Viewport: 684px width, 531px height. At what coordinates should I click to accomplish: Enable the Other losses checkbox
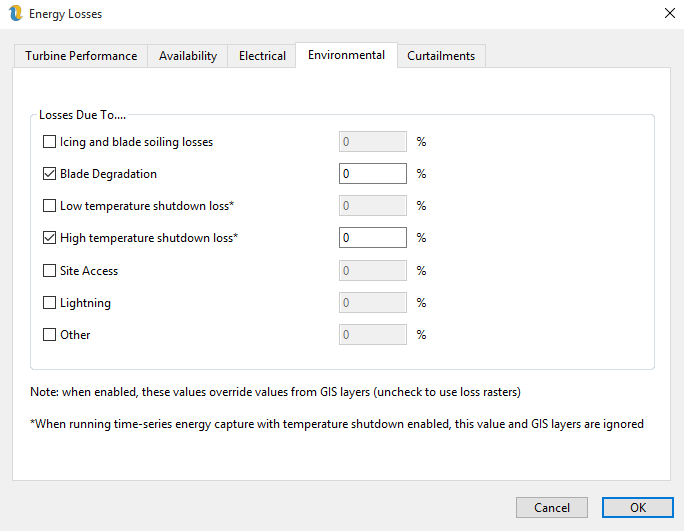[50, 335]
